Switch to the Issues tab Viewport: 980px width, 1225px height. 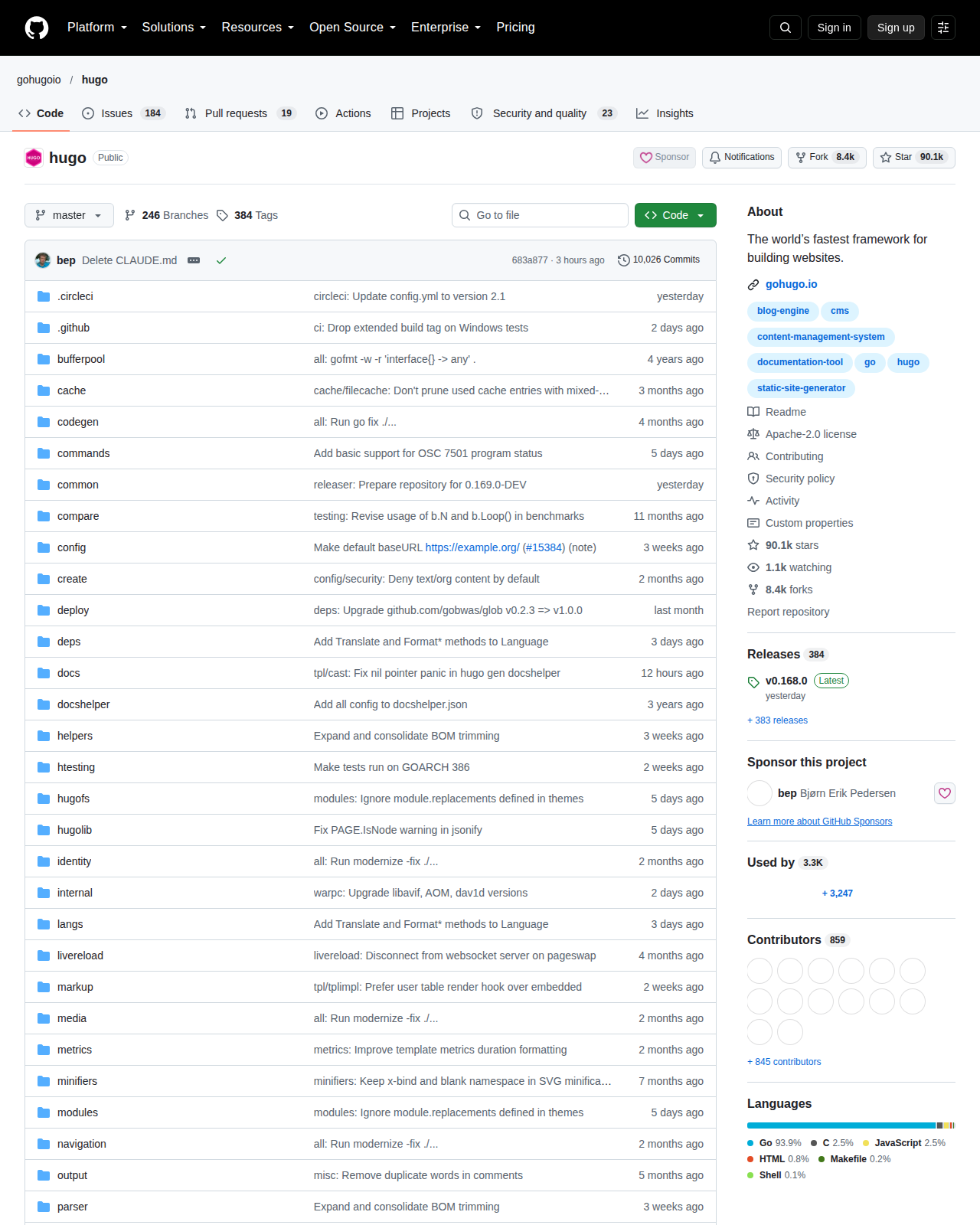(x=123, y=113)
